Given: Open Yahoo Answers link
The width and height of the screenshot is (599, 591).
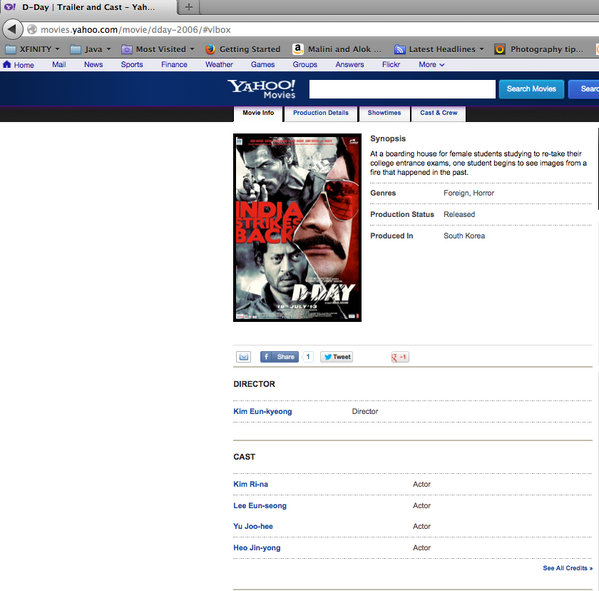Looking at the screenshot, I should (x=350, y=65).
